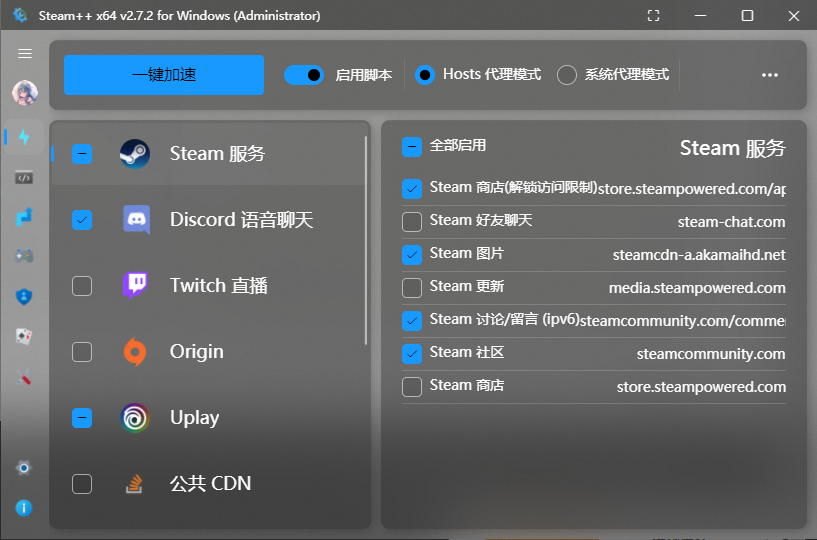Toggle the 全部启用 checkbox
The width and height of the screenshot is (817, 540).
tap(412, 147)
